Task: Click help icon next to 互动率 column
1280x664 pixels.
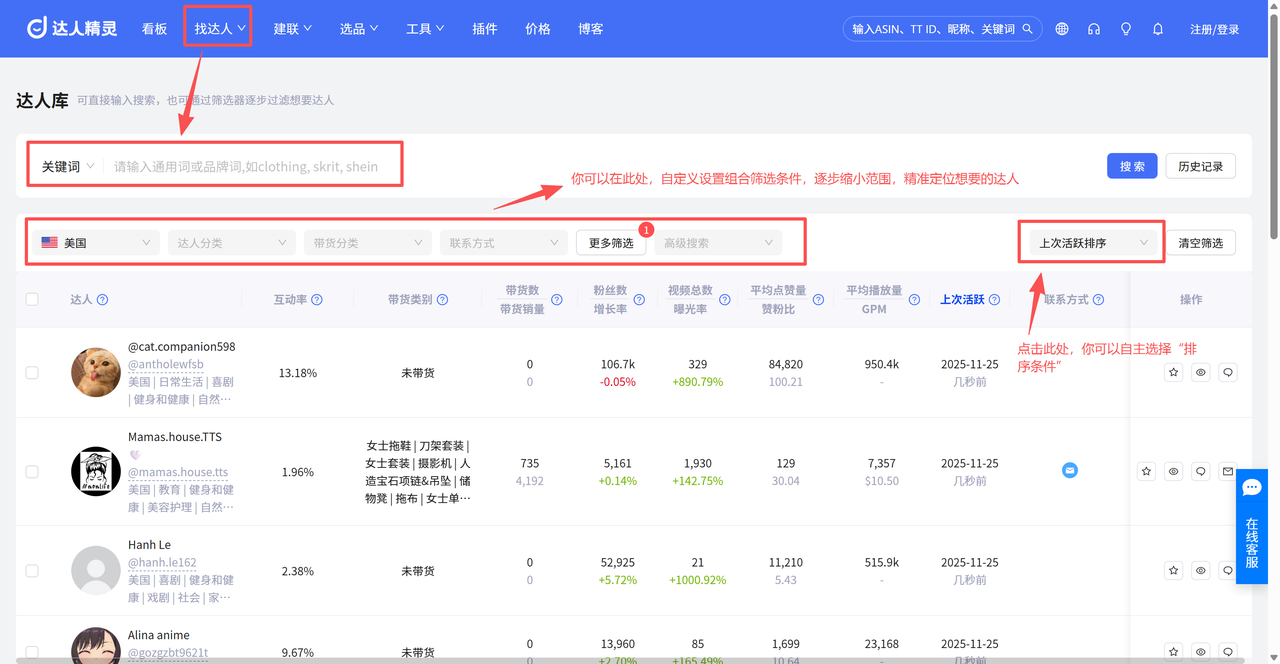Action: point(317,300)
